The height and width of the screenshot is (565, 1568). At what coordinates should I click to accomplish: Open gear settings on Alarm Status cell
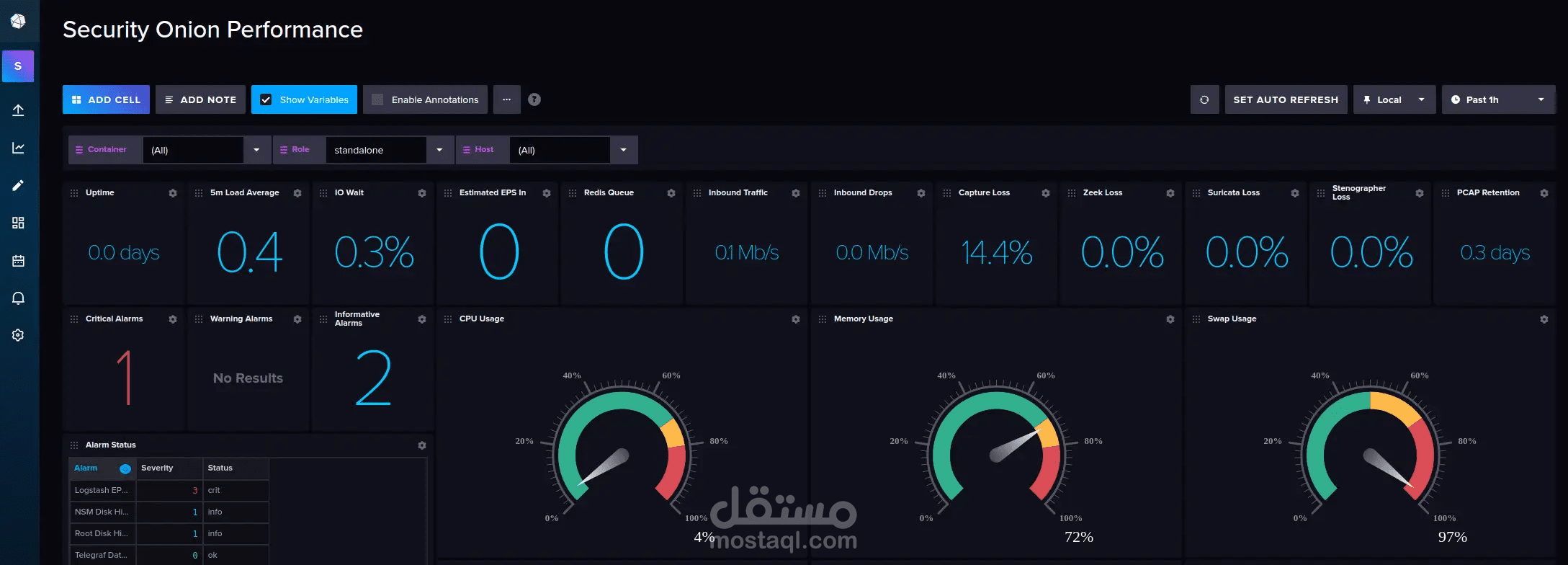pos(422,445)
